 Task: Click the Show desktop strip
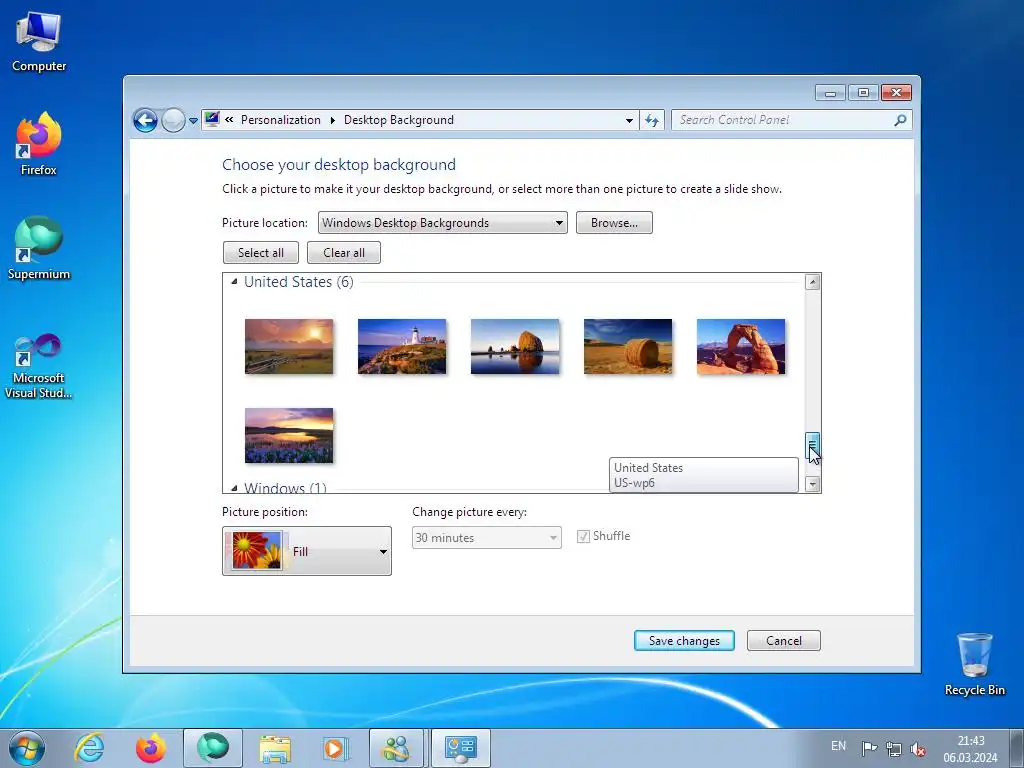tap(1017, 748)
